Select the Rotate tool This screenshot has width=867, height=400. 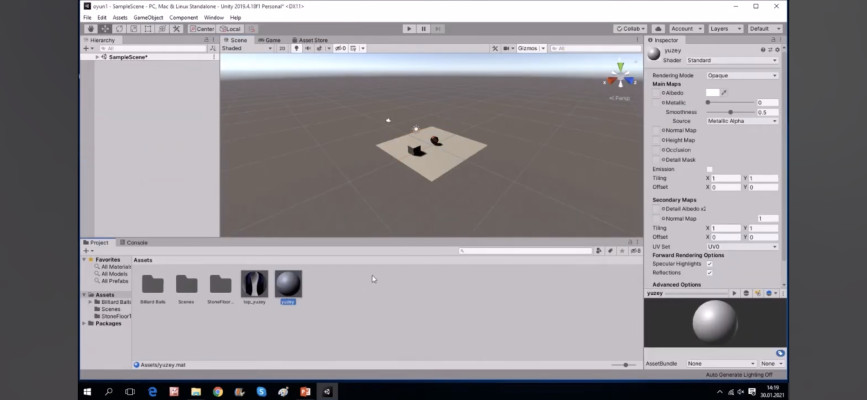pos(119,29)
